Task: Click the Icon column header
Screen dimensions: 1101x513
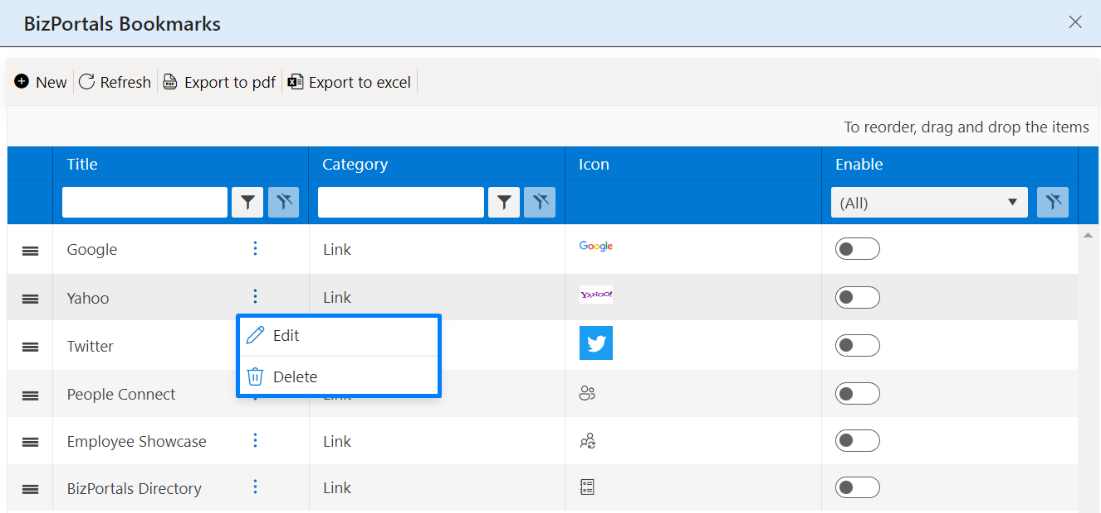Action: click(594, 165)
